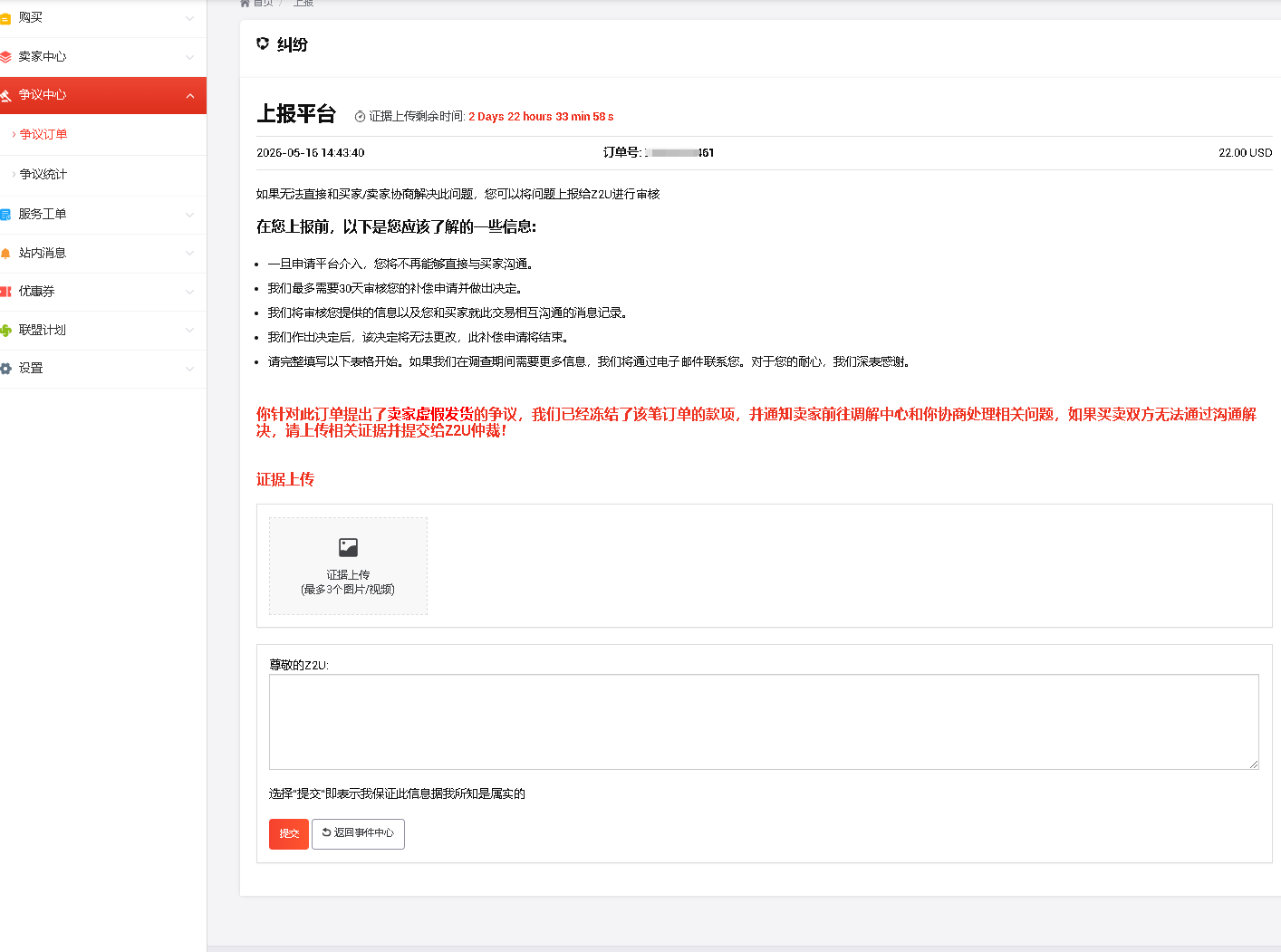Click the 争议中心 sidebar header label
Image resolution: width=1281 pixels, height=952 pixels.
(x=43, y=95)
